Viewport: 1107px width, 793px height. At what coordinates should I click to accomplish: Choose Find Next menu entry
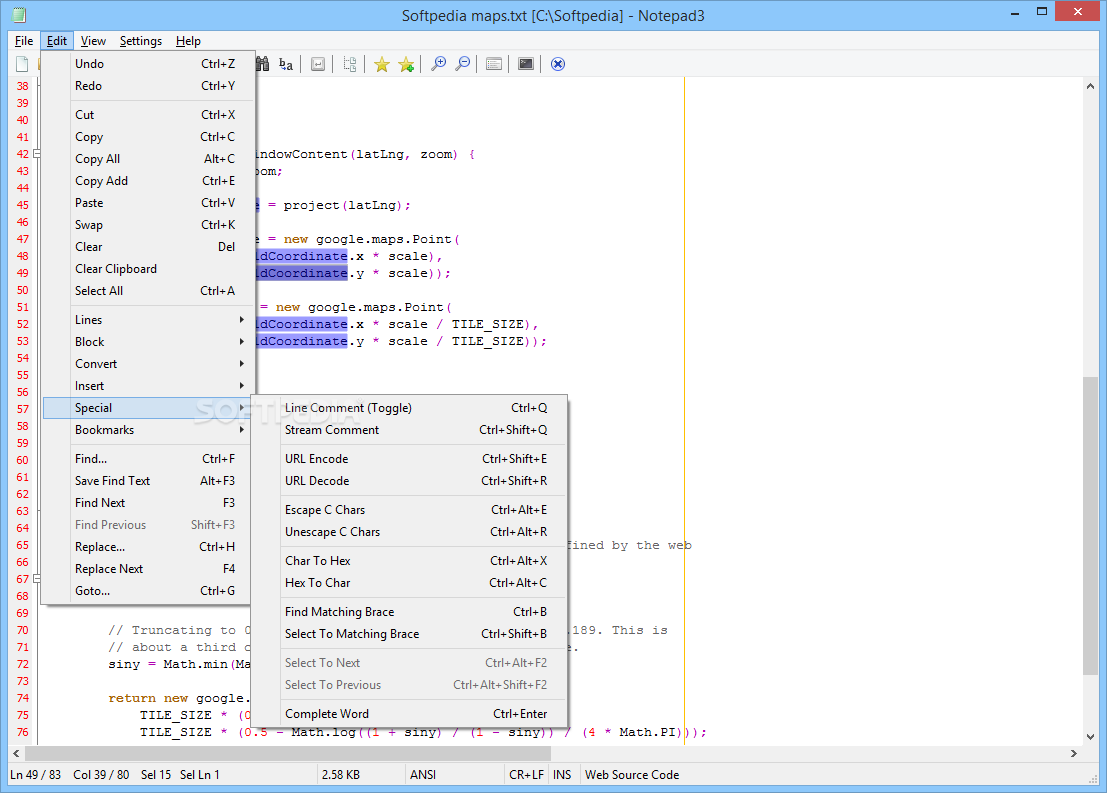coord(147,503)
